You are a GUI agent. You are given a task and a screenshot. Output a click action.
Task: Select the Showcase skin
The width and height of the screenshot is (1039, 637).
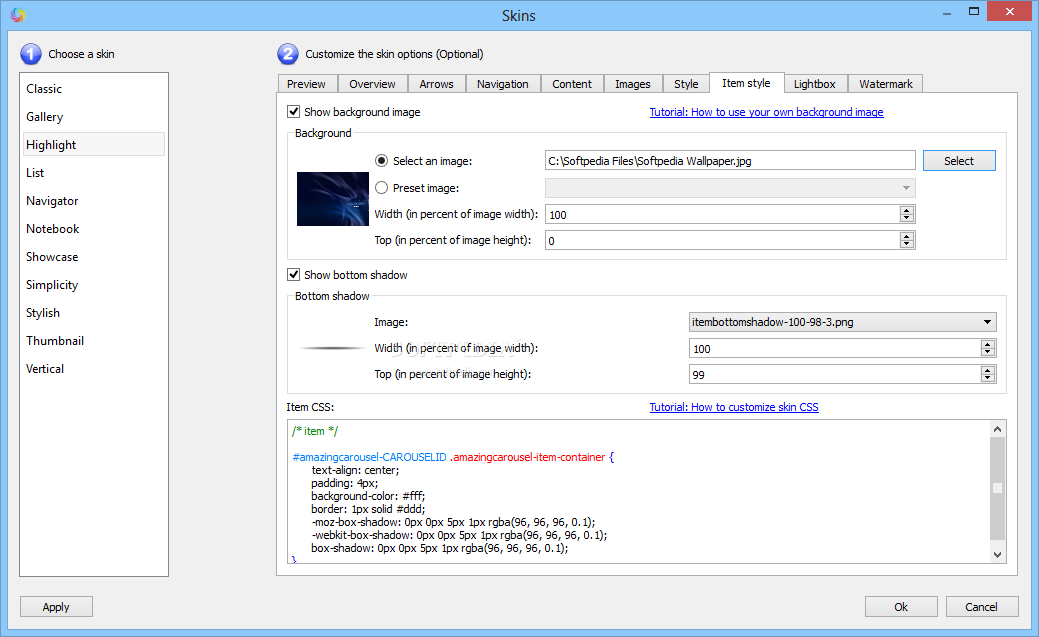[x=93, y=257]
